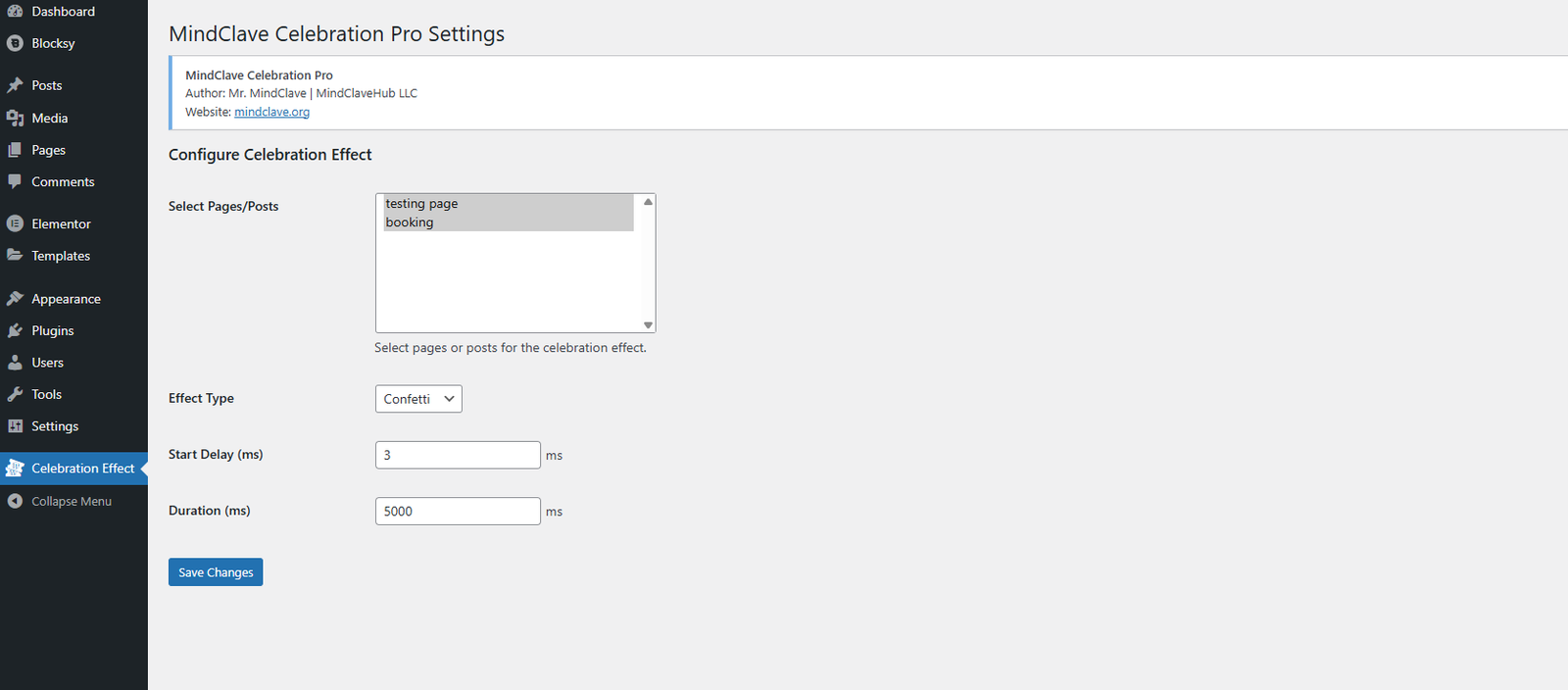This screenshot has height=690, width=1568.
Task: Visit the mindclave.org website link
Action: (271, 112)
